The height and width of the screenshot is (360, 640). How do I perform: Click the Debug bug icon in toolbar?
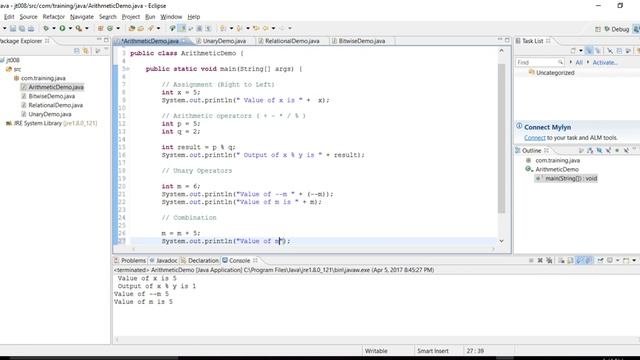pyautogui.click(x=46, y=29)
